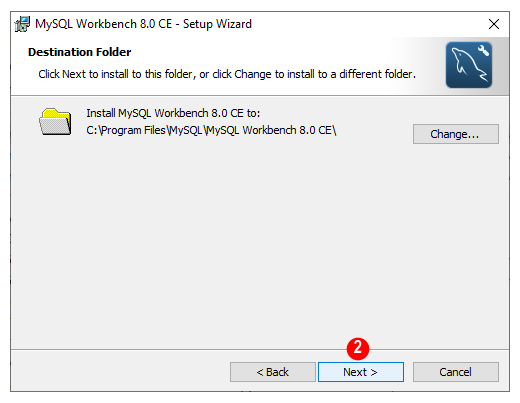
Task: Click the 'Click Next to install' instruction text
Action: tap(227, 74)
